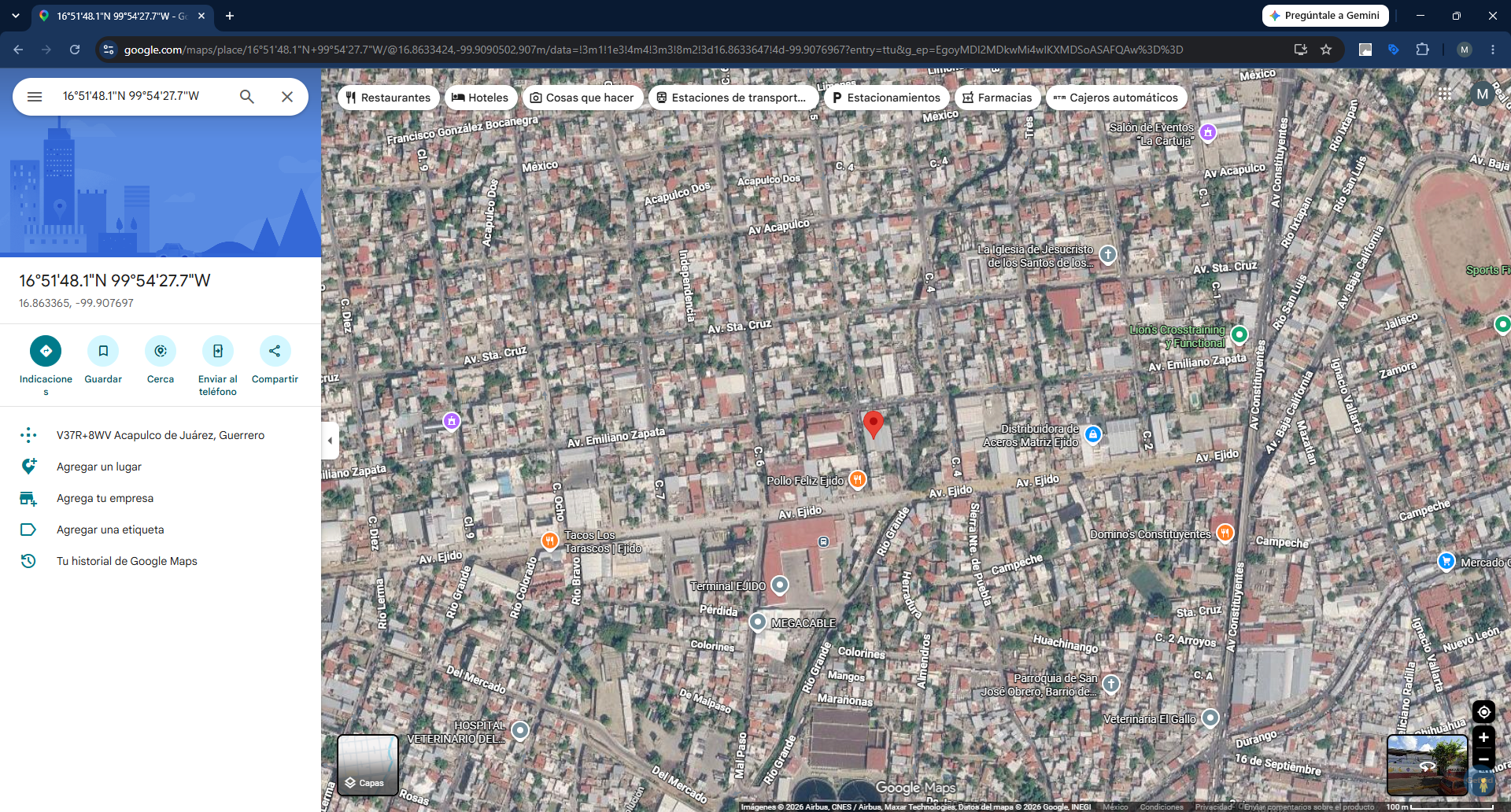Open Pollo Feliz Ejido restaurant marker
Viewport: 1511px width, 812px height.
(x=858, y=479)
